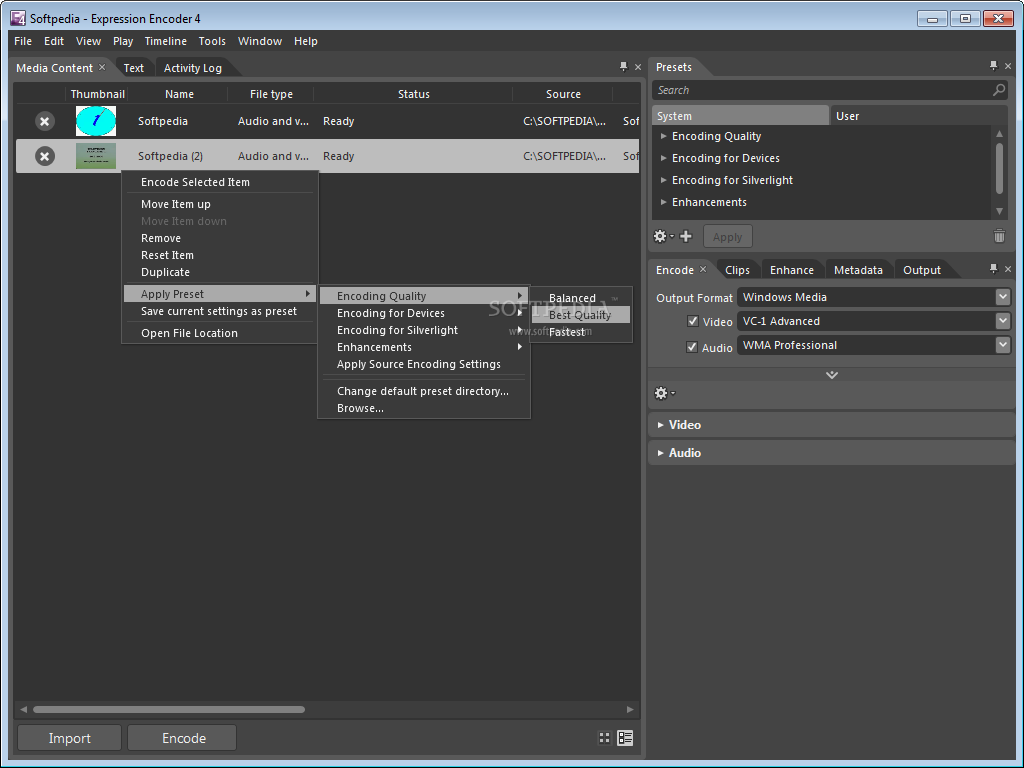Click the Import button

click(69, 738)
